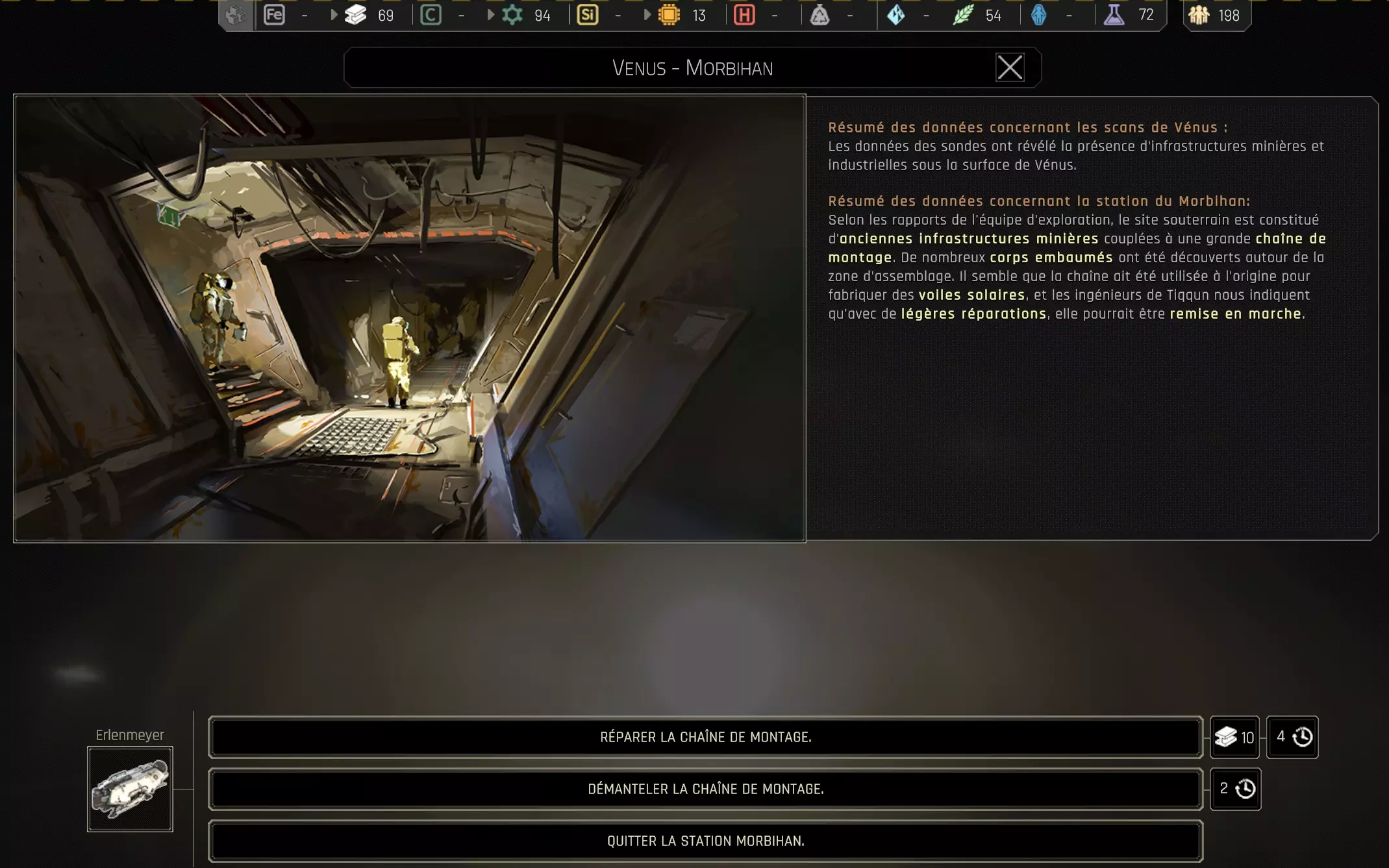Choose Réparer la chaîne de montage
The width and height of the screenshot is (1389, 868).
pos(705,737)
